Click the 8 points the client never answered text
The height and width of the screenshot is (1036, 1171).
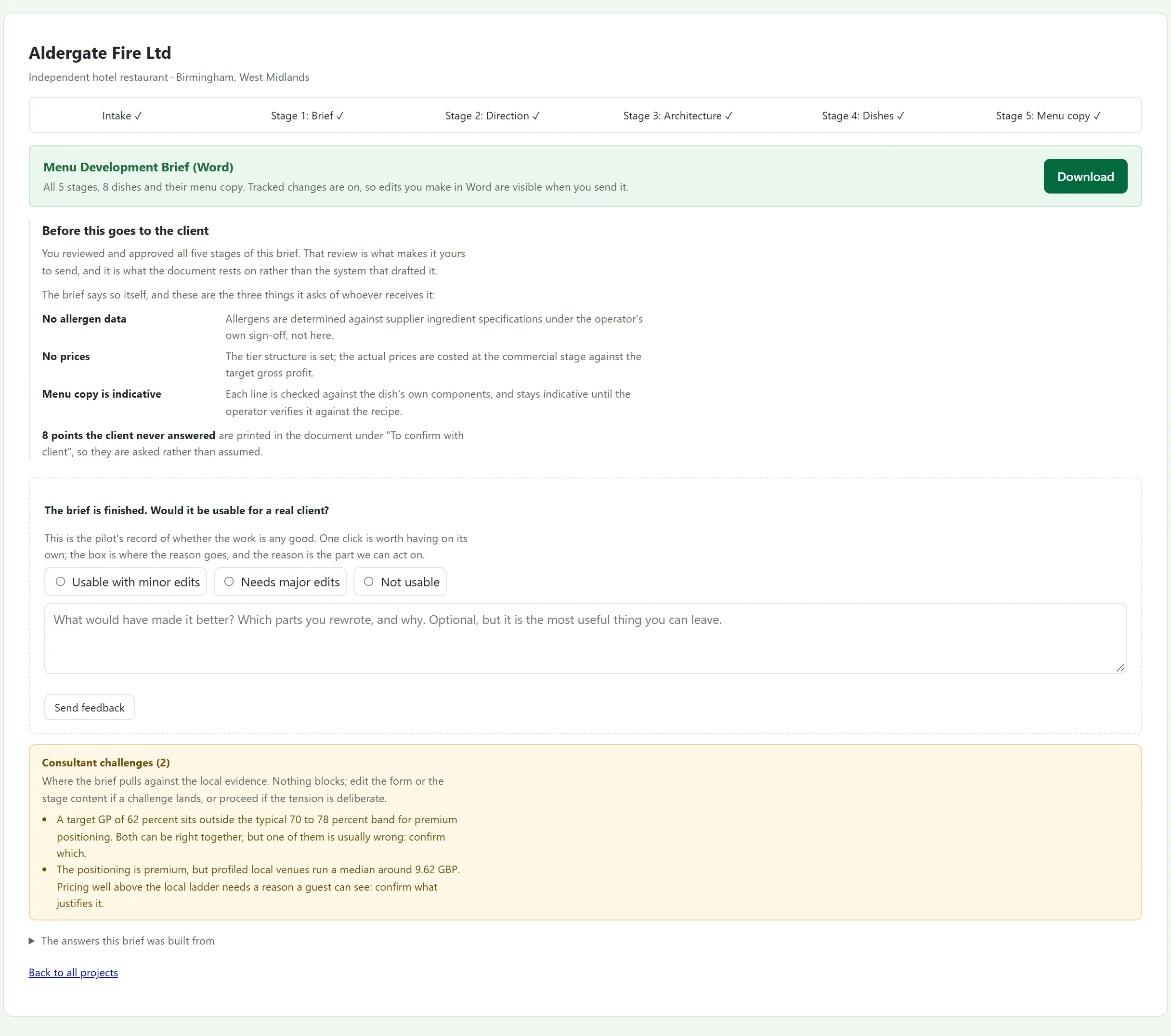point(129,435)
